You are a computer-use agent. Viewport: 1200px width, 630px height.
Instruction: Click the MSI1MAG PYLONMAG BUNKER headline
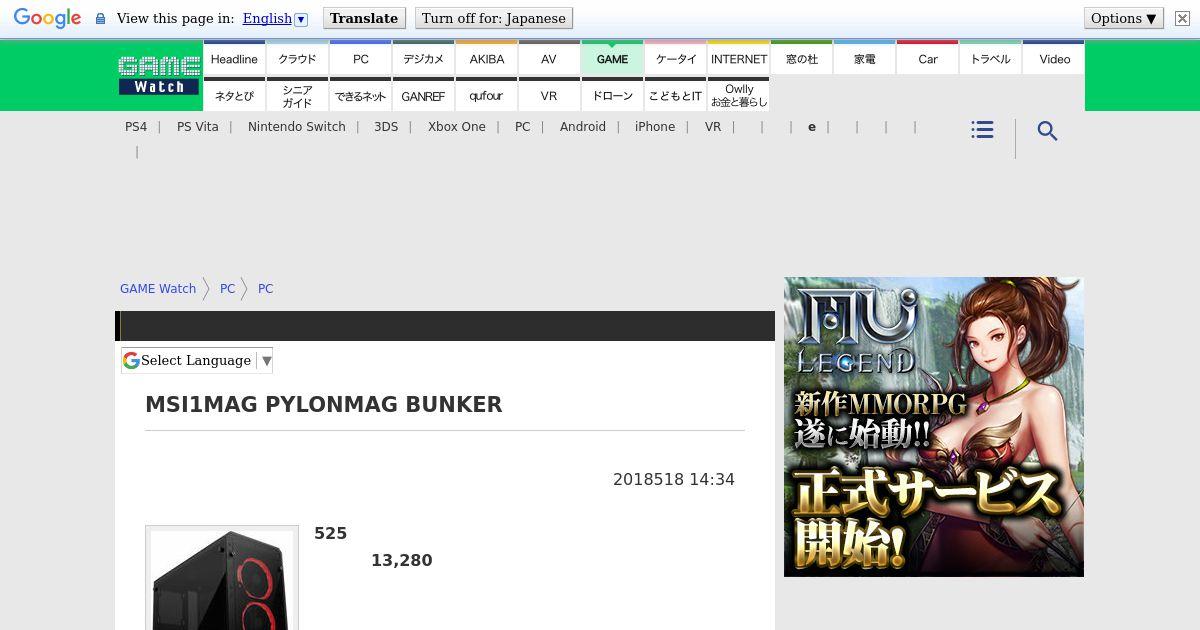click(x=324, y=405)
